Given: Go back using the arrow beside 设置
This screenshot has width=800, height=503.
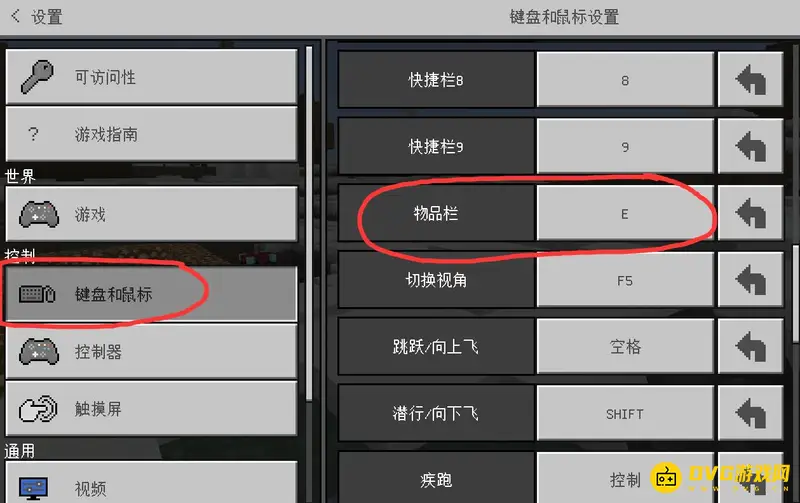Looking at the screenshot, I should point(15,16).
